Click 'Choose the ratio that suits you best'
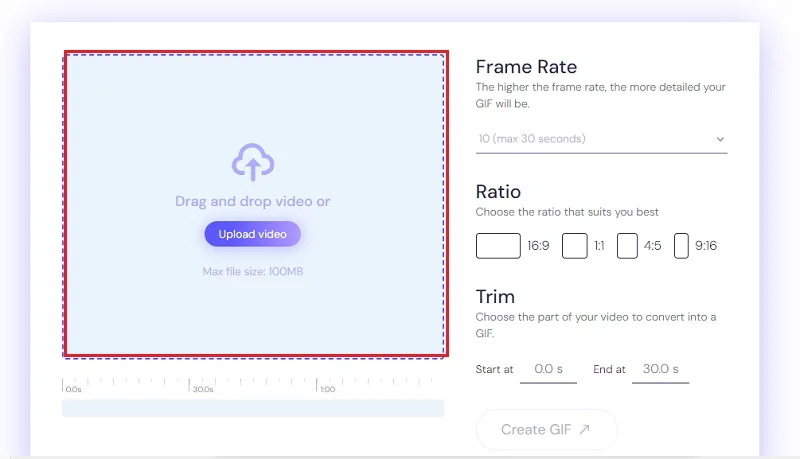The width and height of the screenshot is (800, 459). [567, 212]
